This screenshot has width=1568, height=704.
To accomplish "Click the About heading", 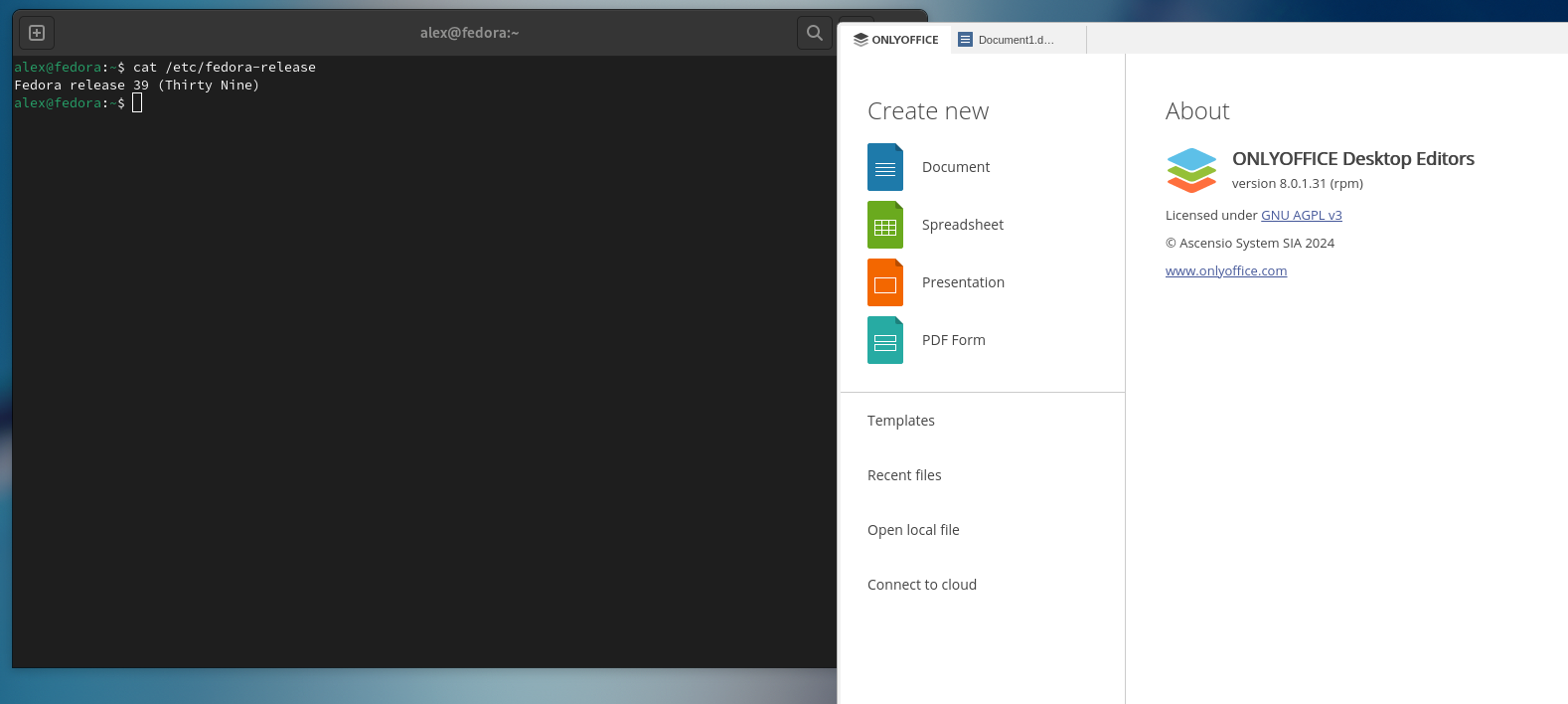I will (x=1197, y=111).
